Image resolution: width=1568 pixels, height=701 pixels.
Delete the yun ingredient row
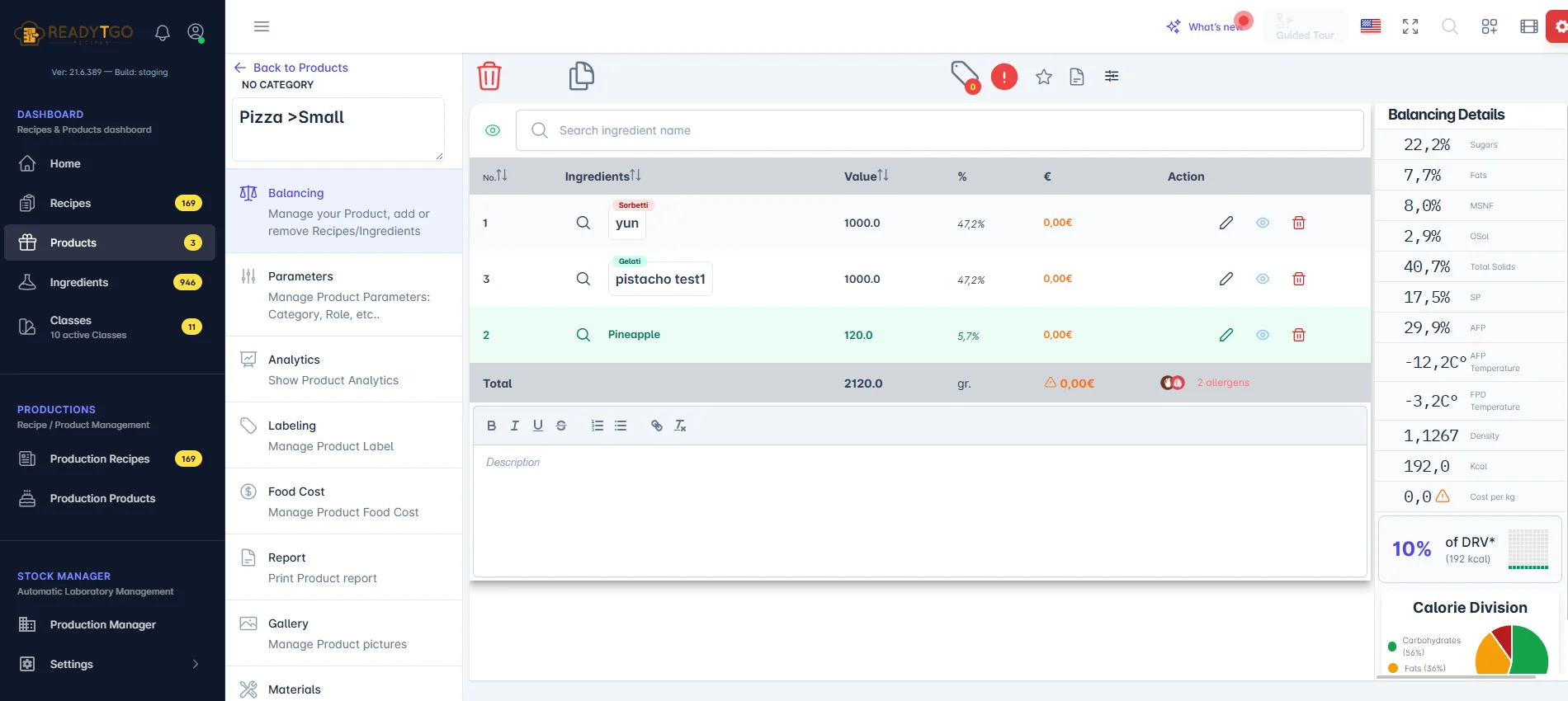coord(1298,223)
